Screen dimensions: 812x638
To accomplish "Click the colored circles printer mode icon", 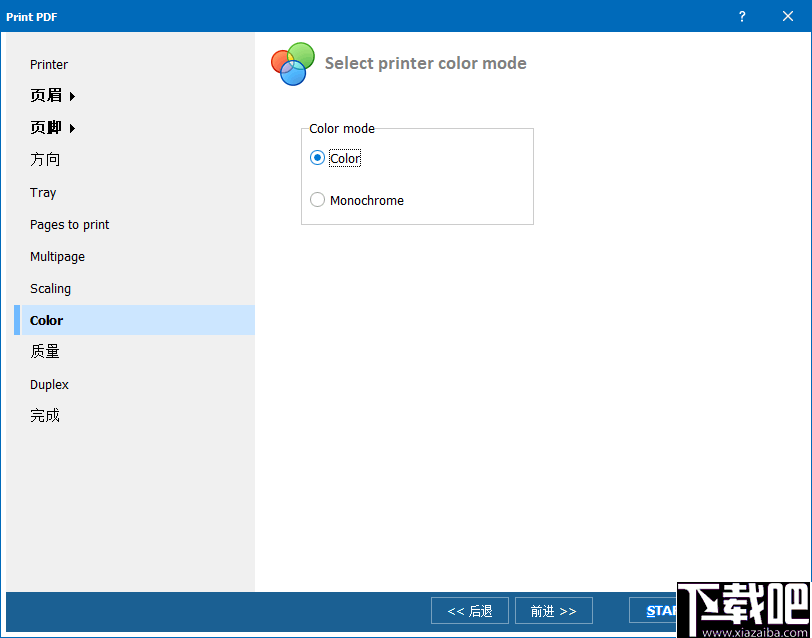I will pos(291,62).
